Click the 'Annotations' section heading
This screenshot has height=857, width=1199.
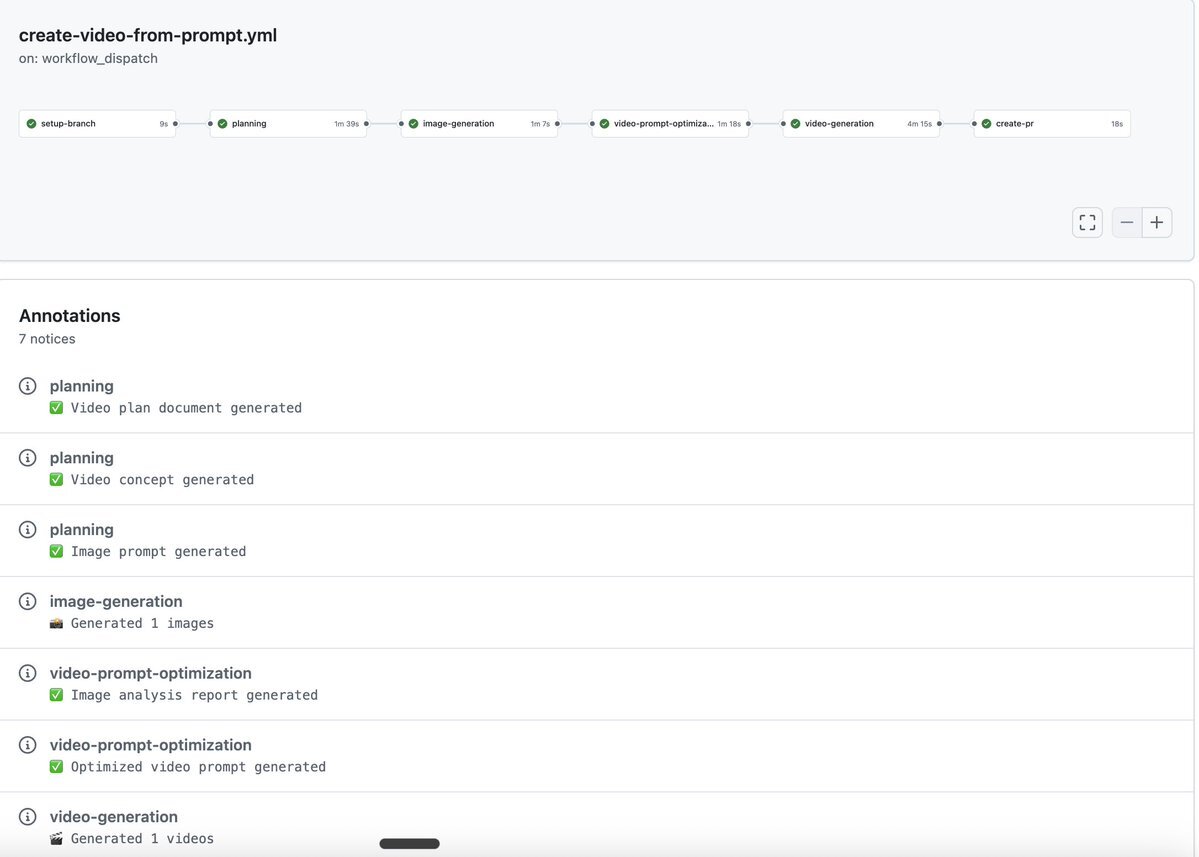pyautogui.click(x=70, y=316)
